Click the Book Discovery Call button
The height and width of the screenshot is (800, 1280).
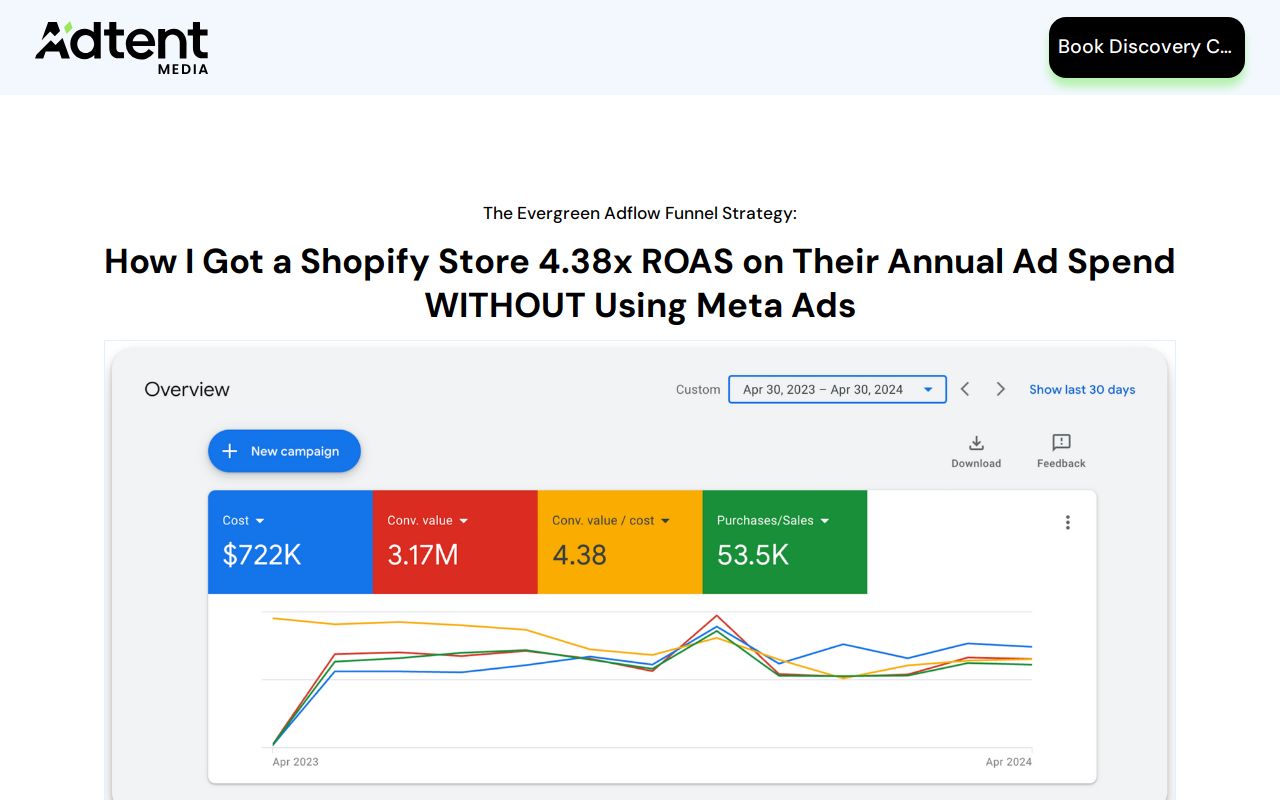point(1146,46)
